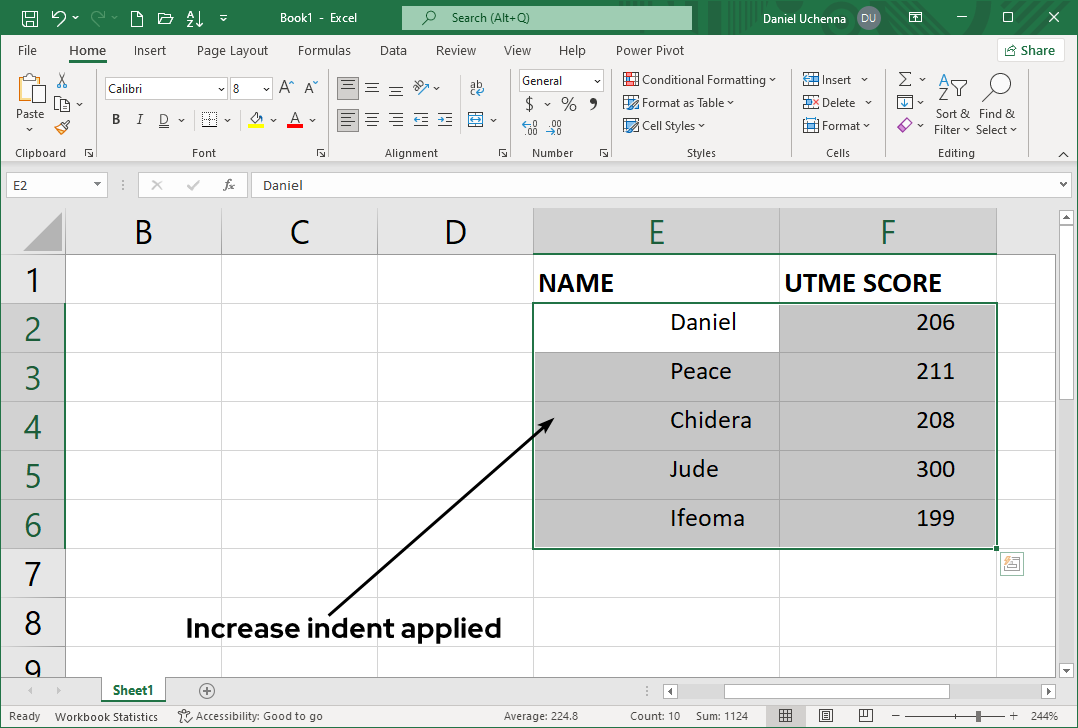This screenshot has height=728, width=1078.
Task: Toggle Wrap Text on selection
Action: pyautogui.click(x=476, y=88)
